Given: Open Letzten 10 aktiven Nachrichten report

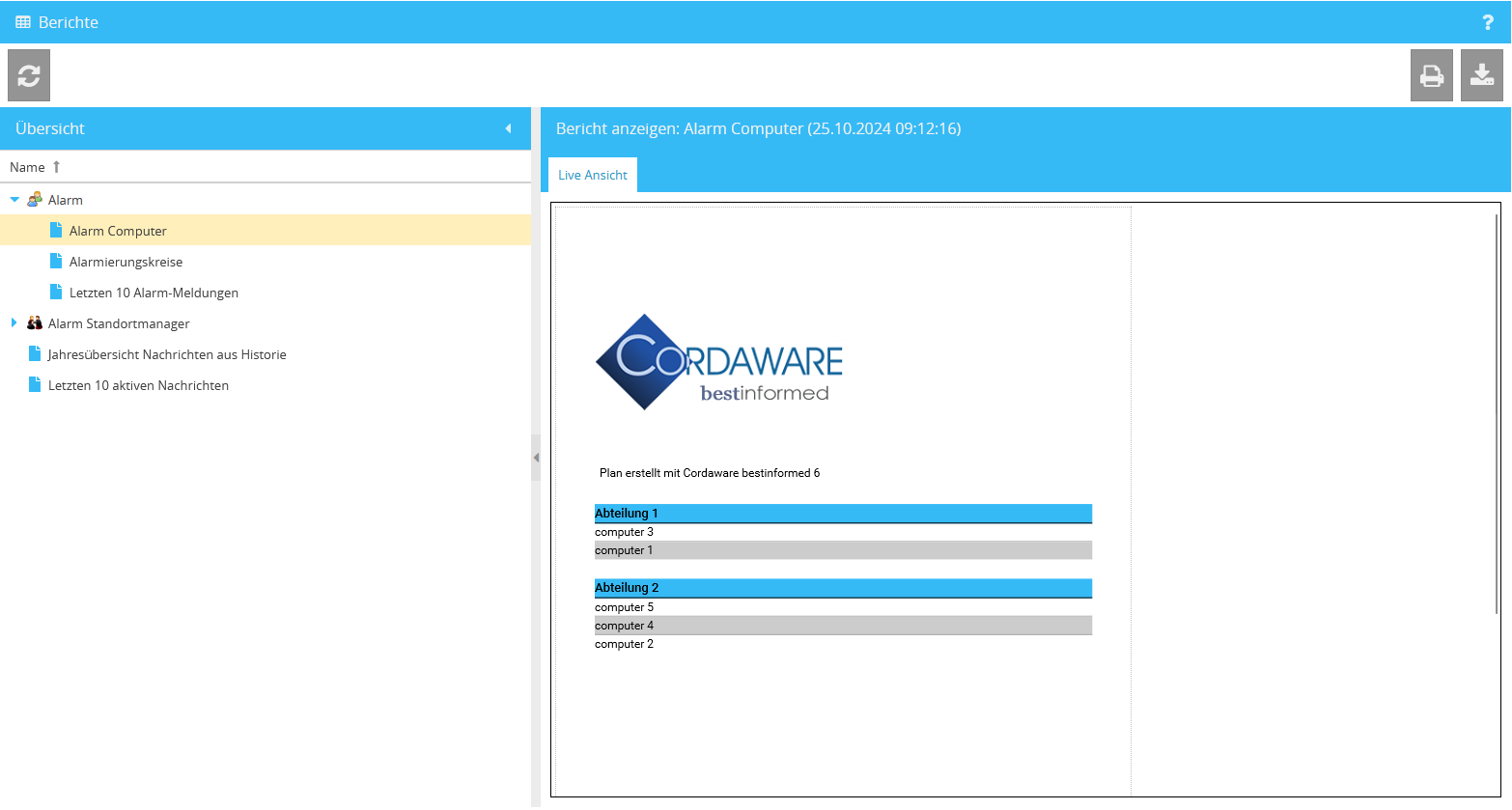Looking at the screenshot, I should tap(266, 384).
